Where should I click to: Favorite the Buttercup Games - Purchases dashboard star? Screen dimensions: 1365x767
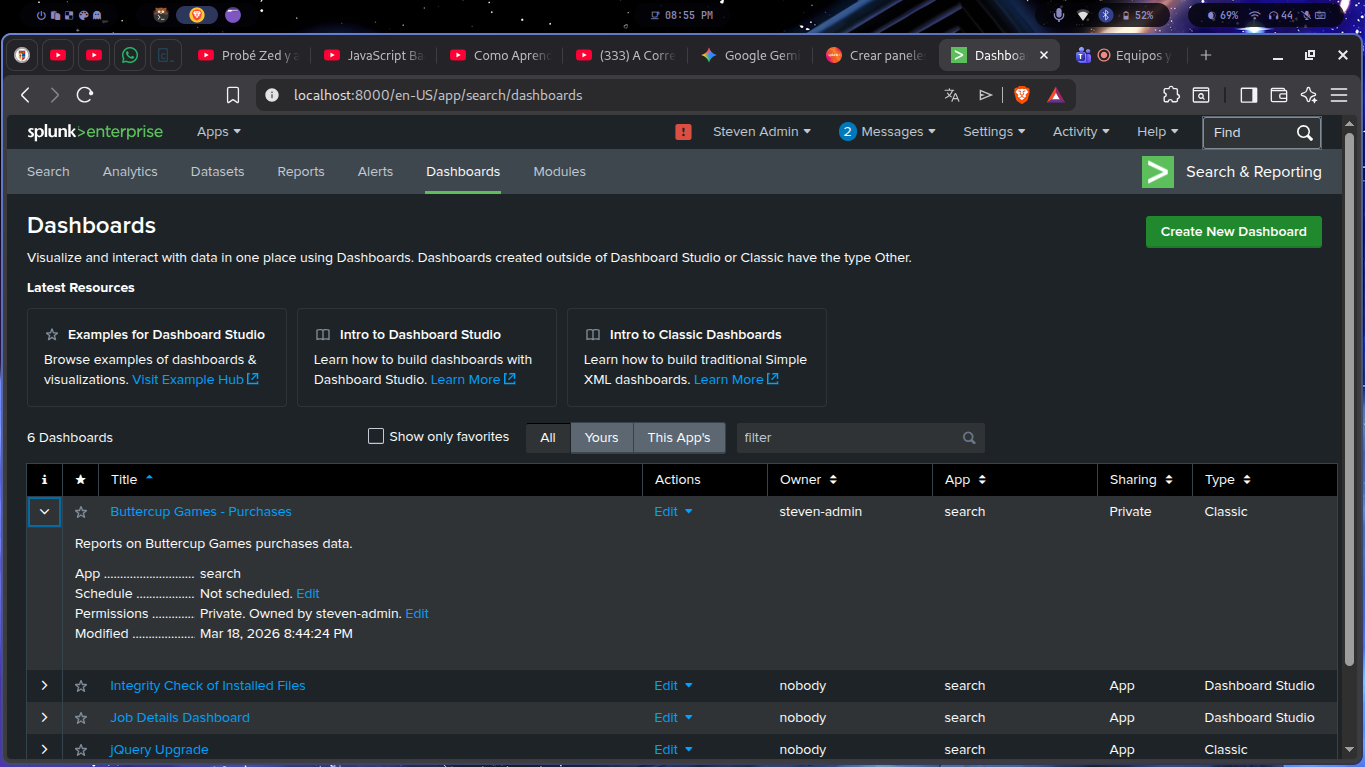point(81,511)
